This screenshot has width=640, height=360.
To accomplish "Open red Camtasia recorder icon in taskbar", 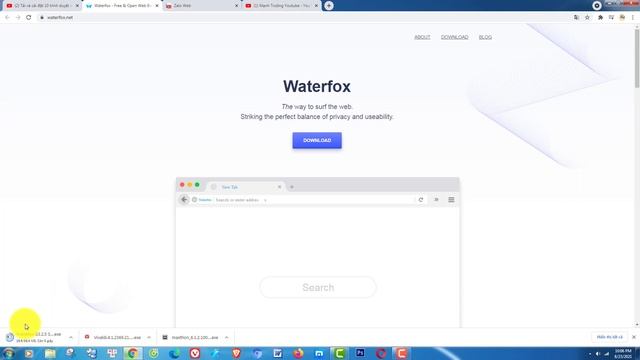I will pos(401,353).
